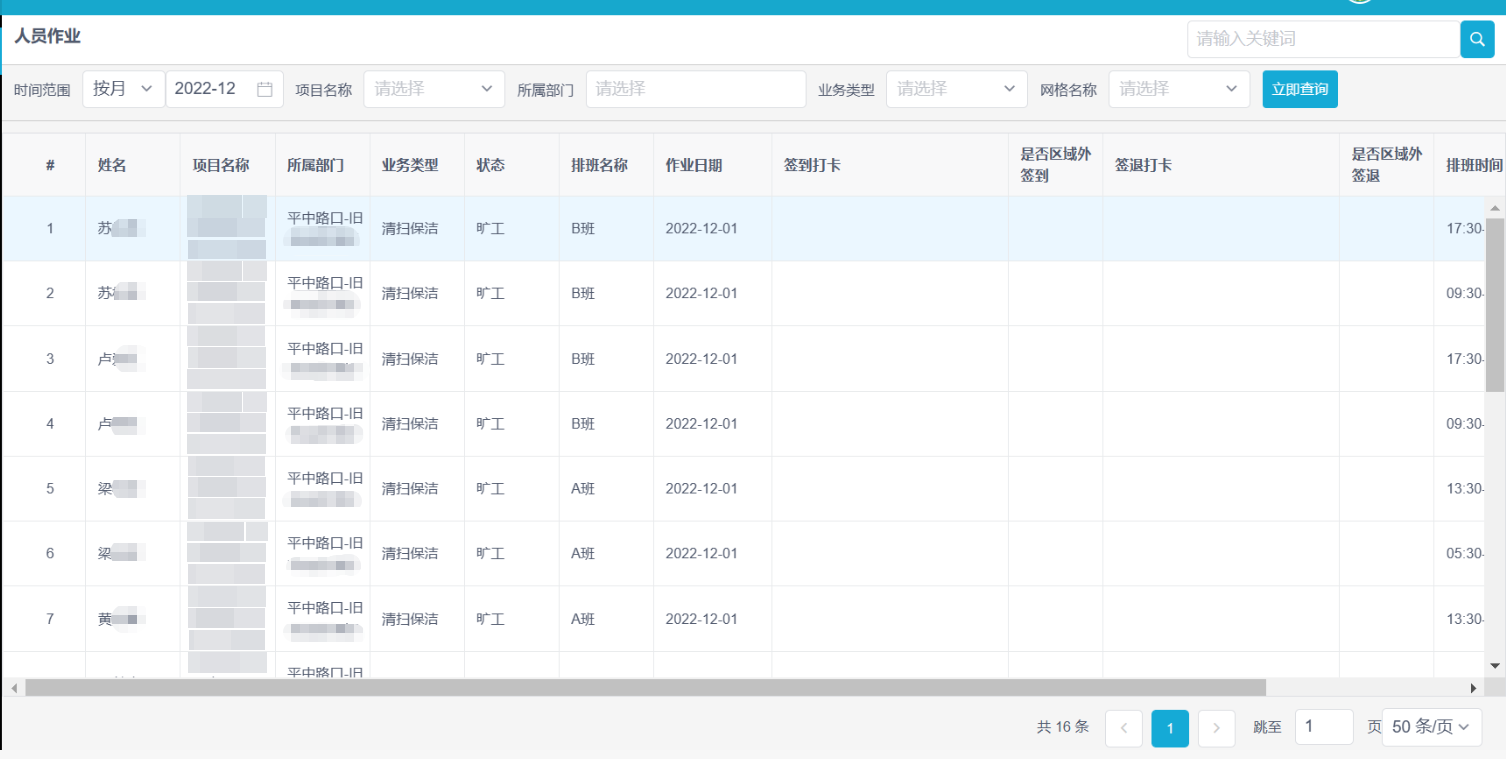Click the 2022-12 date input
Viewport: 1506px width, 759px height.
coord(224,89)
